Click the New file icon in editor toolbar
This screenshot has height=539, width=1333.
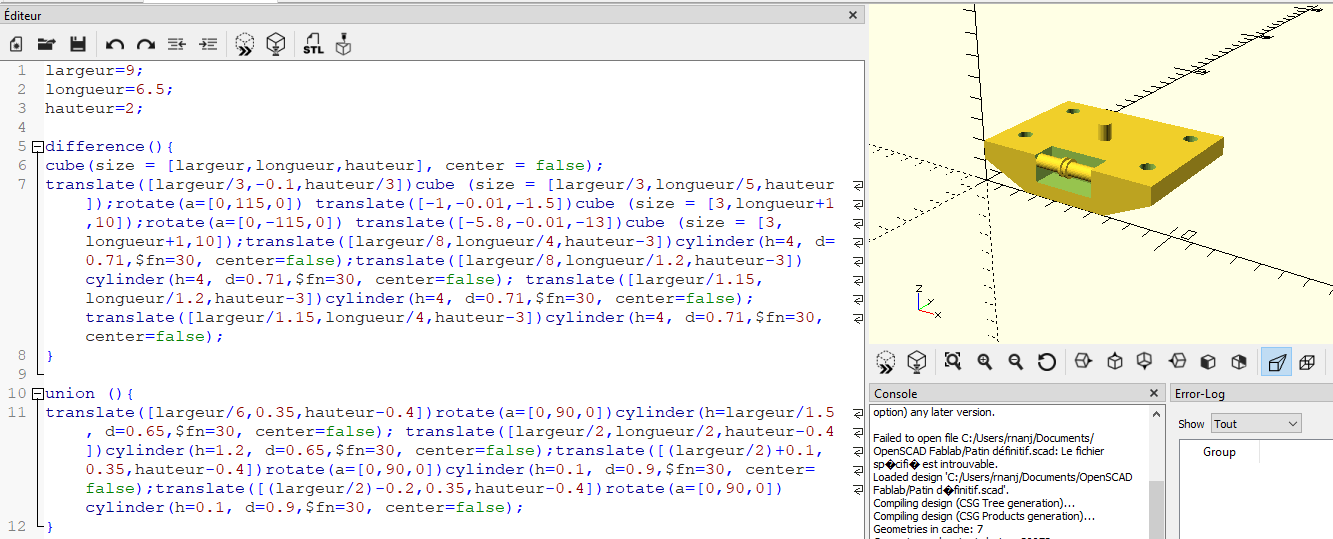coord(16,44)
